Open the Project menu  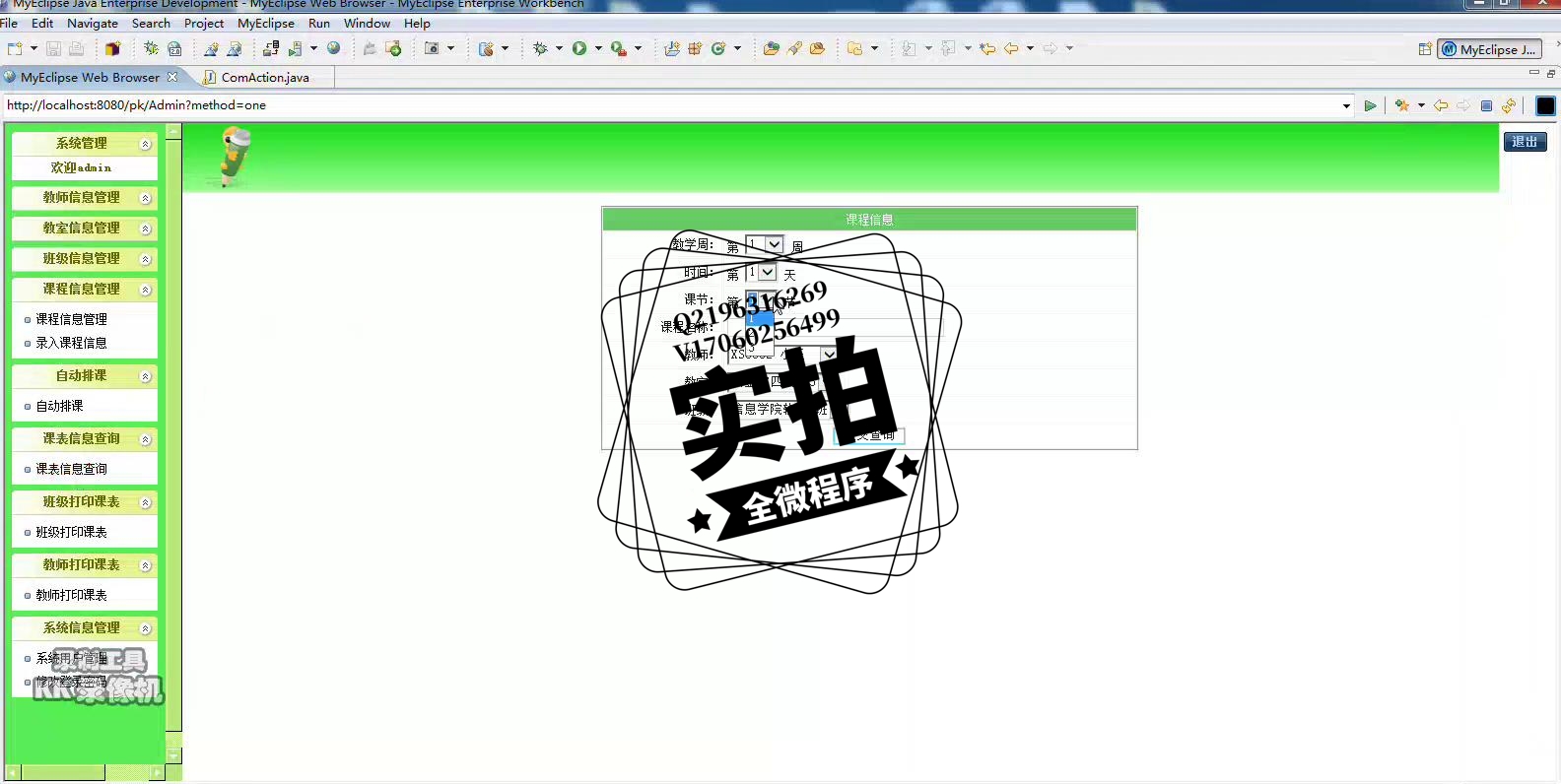click(204, 23)
